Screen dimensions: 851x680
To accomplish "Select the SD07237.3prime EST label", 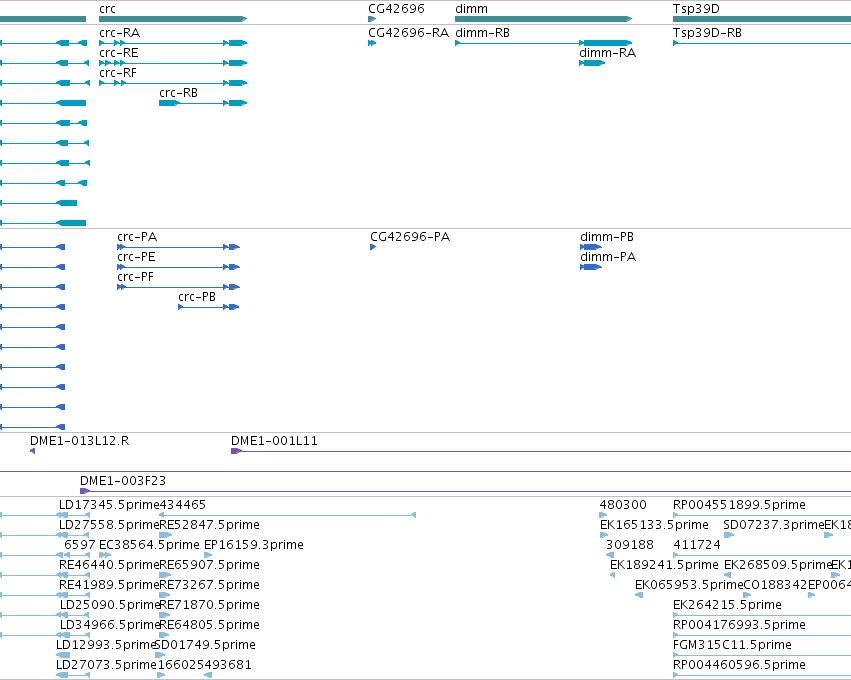I will coord(773,525).
